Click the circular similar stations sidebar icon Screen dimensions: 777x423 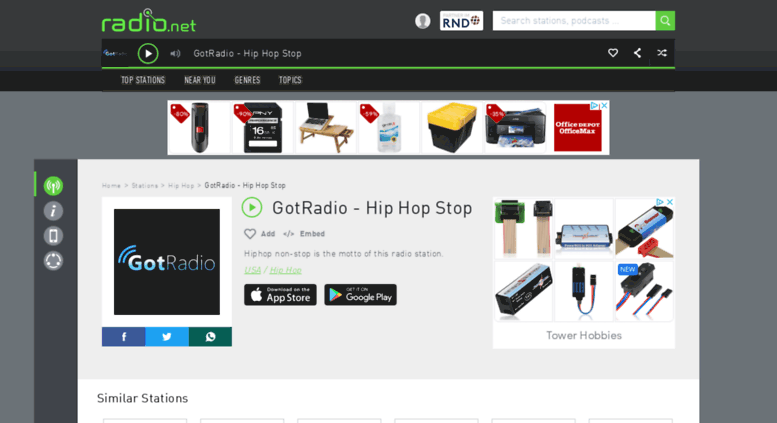[x=53, y=261]
